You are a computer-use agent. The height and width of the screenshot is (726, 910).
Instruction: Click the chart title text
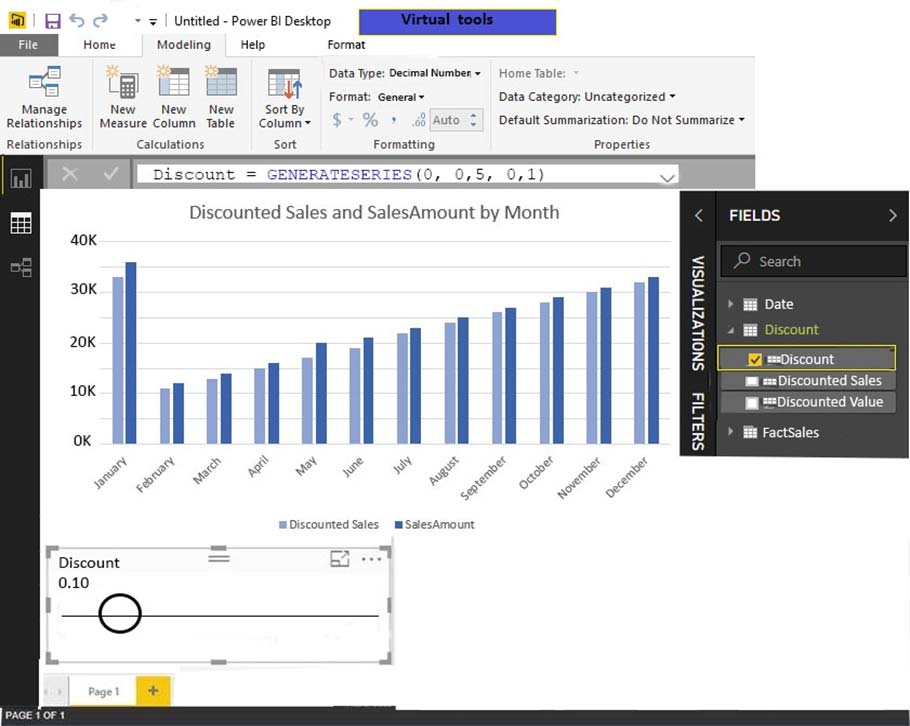(x=374, y=212)
